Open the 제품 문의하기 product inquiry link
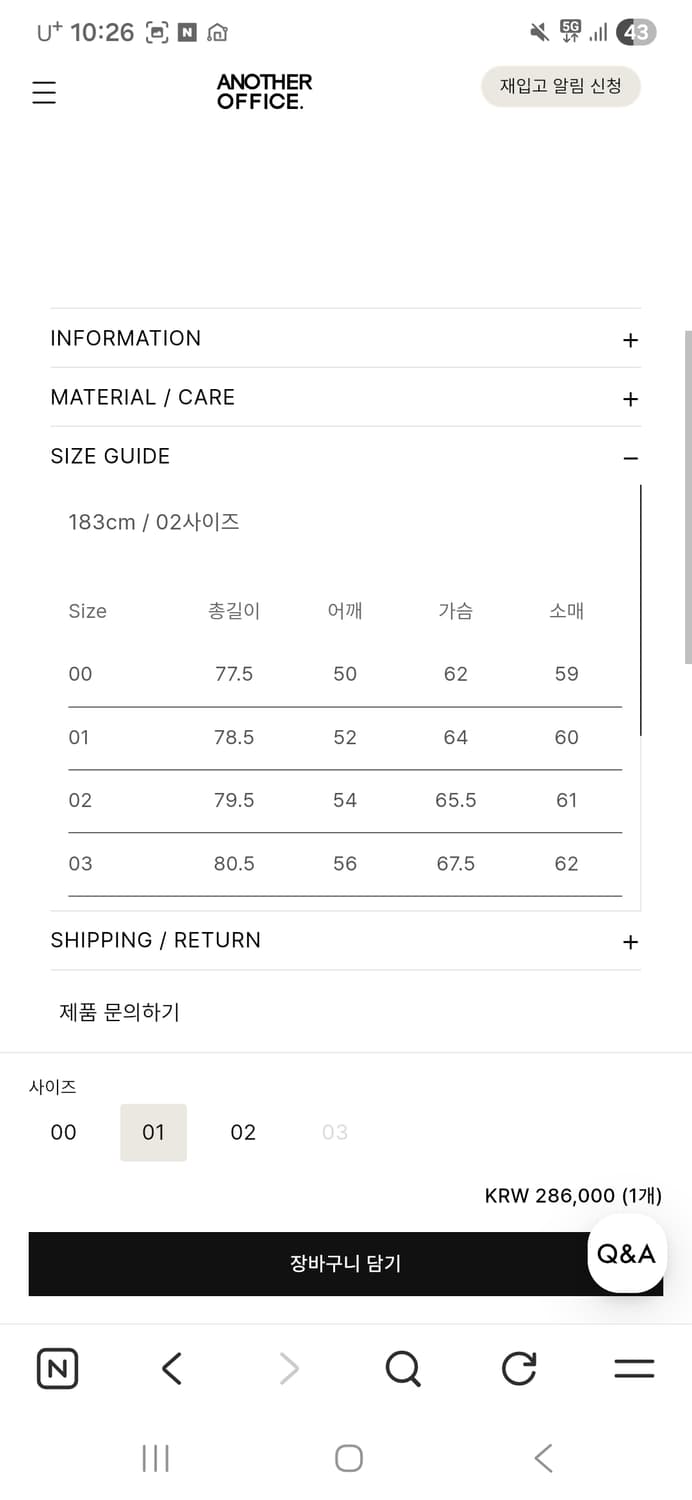Image resolution: width=692 pixels, height=1500 pixels. [119, 1012]
